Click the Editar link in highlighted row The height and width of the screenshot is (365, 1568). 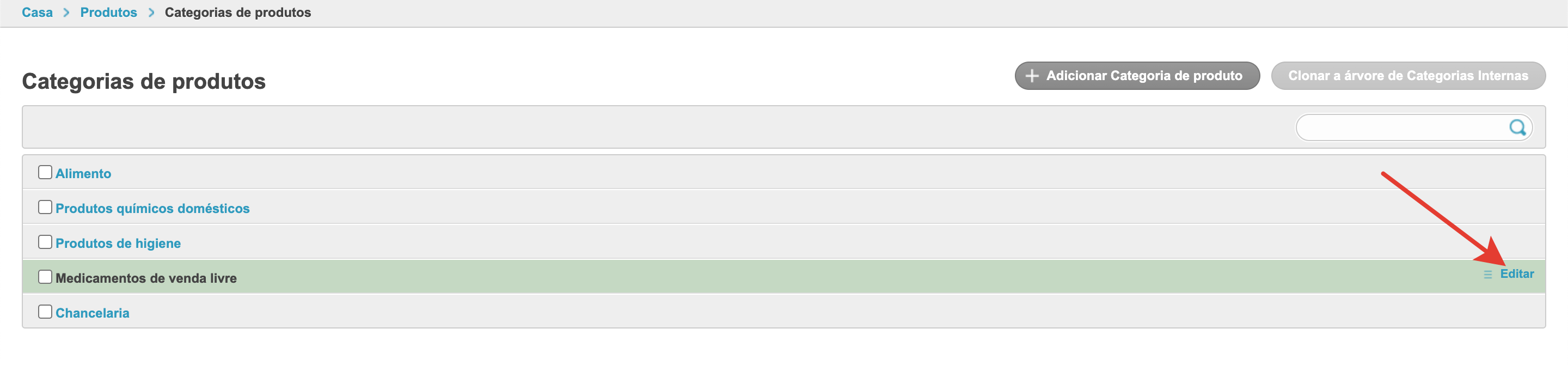point(1516,273)
